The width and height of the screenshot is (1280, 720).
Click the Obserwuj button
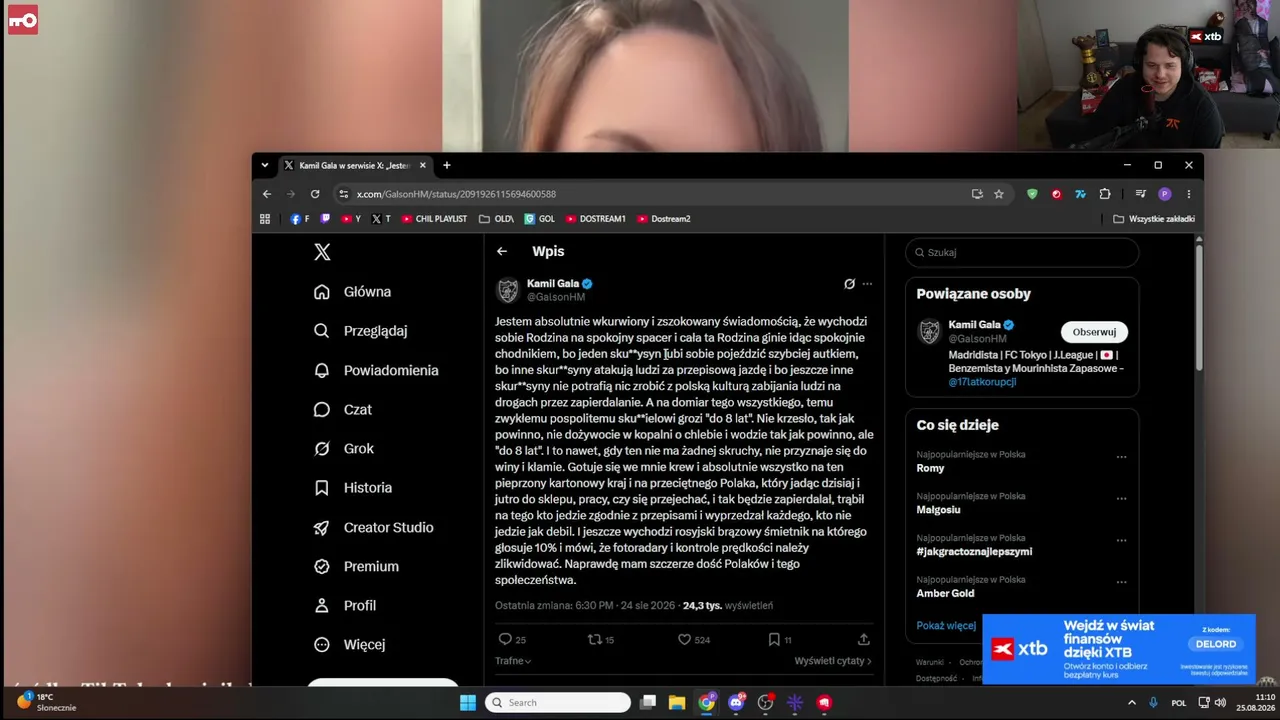coord(1094,332)
